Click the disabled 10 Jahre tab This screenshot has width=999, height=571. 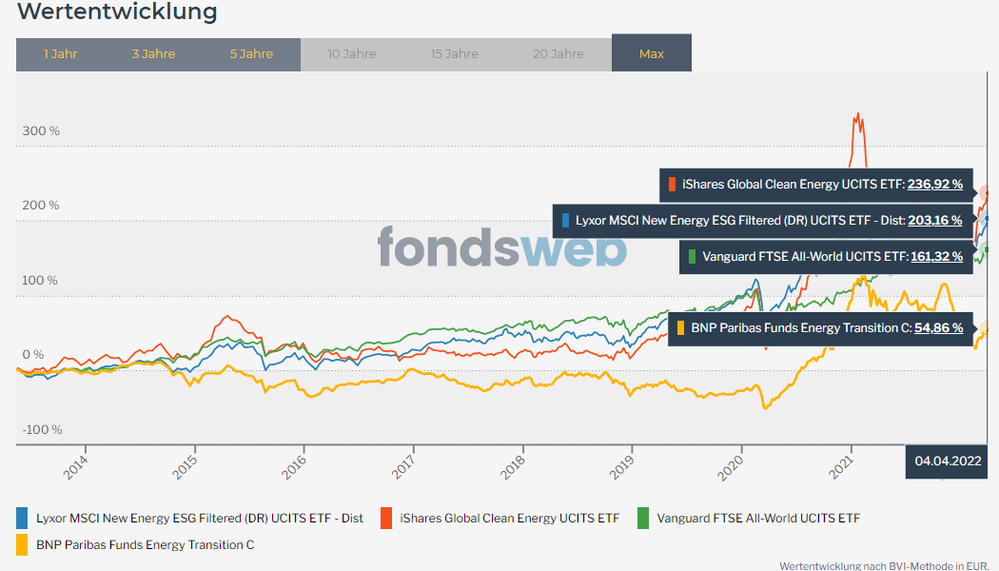pos(352,54)
